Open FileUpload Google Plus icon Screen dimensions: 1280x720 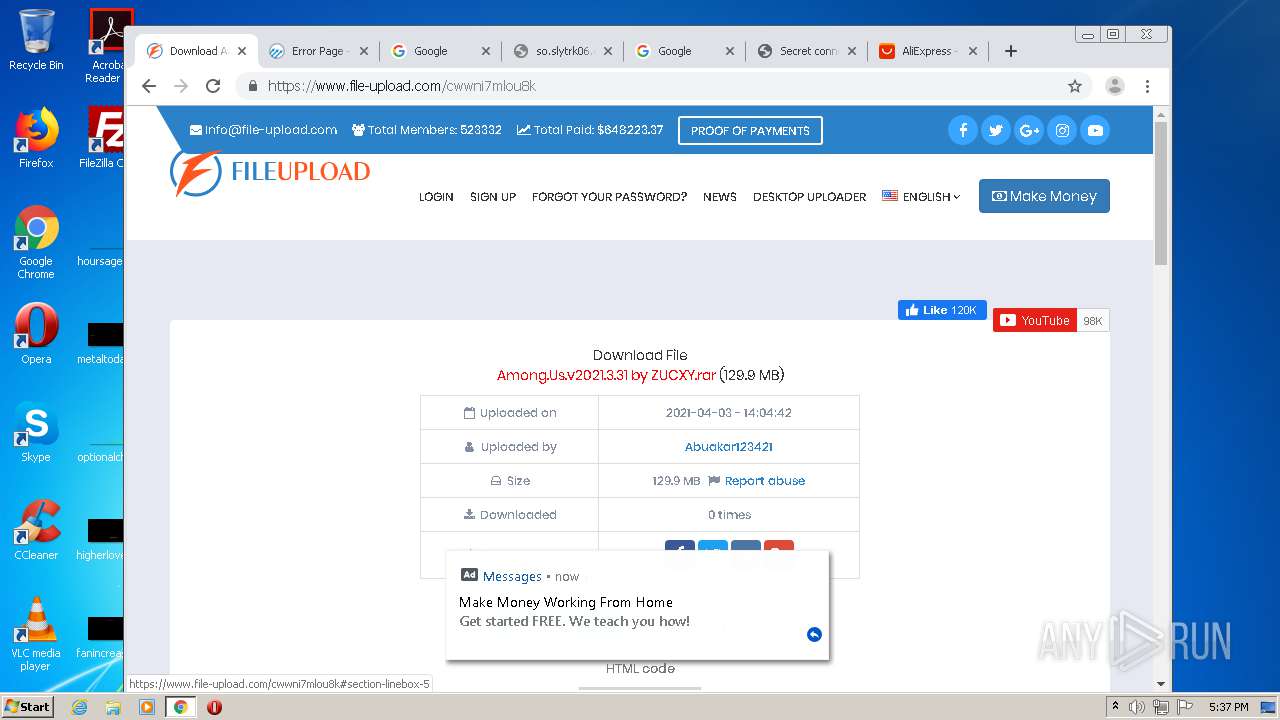coord(1028,130)
